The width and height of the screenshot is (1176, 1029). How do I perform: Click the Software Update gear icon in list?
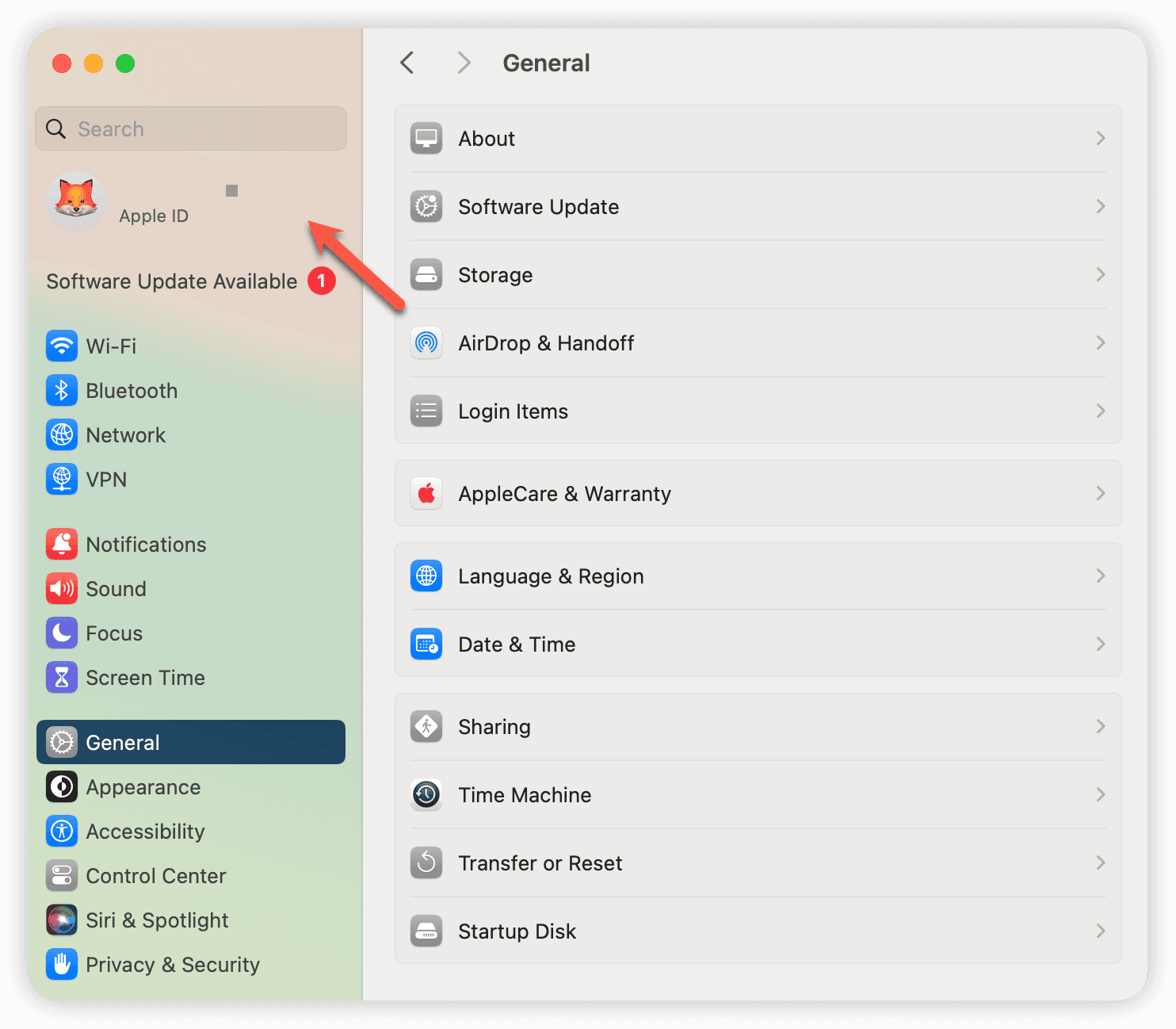pyautogui.click(x=426, y=206)
